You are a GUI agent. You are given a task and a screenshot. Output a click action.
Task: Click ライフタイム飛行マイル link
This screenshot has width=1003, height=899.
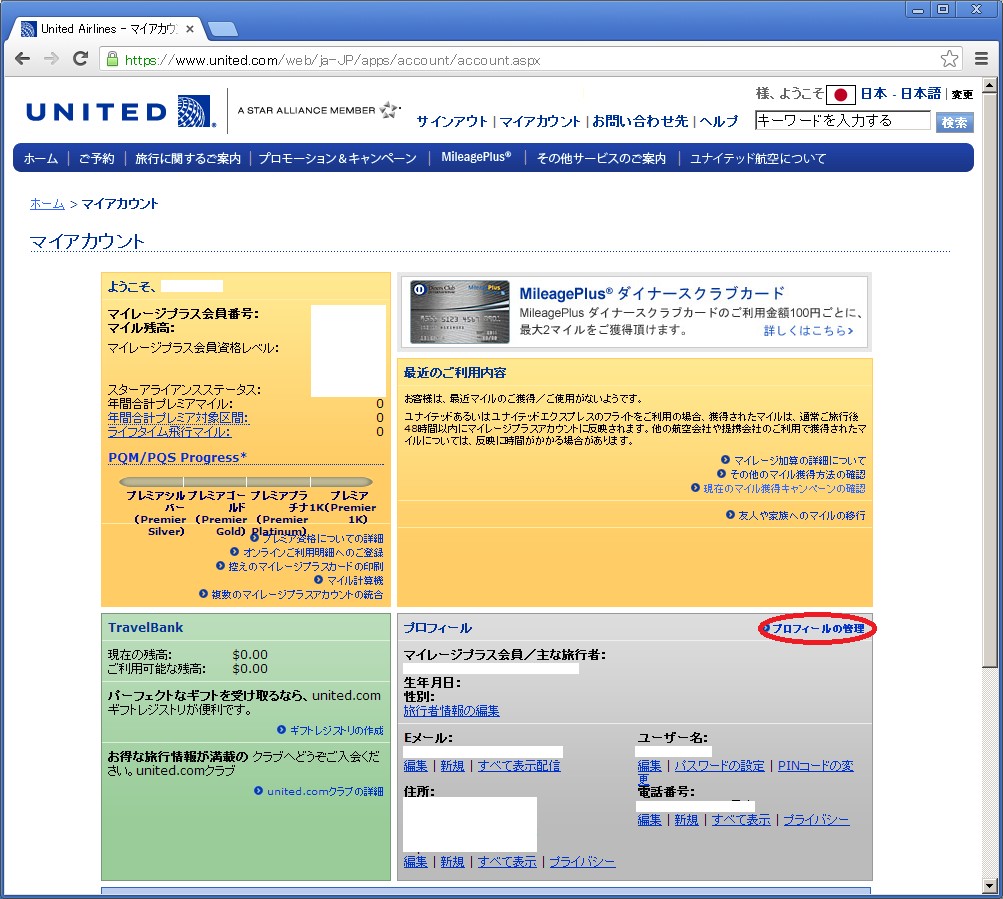point(170,432)
